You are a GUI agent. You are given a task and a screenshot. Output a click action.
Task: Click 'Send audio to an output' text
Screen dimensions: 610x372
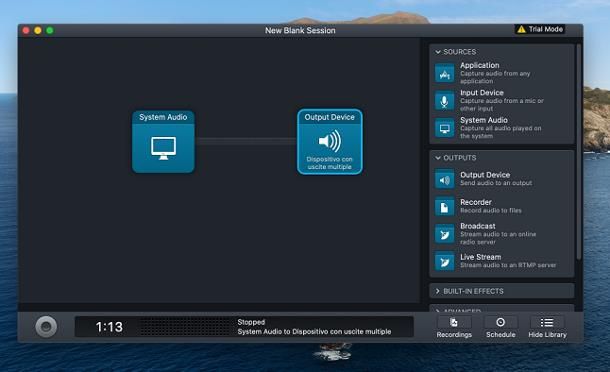point(496,183)
